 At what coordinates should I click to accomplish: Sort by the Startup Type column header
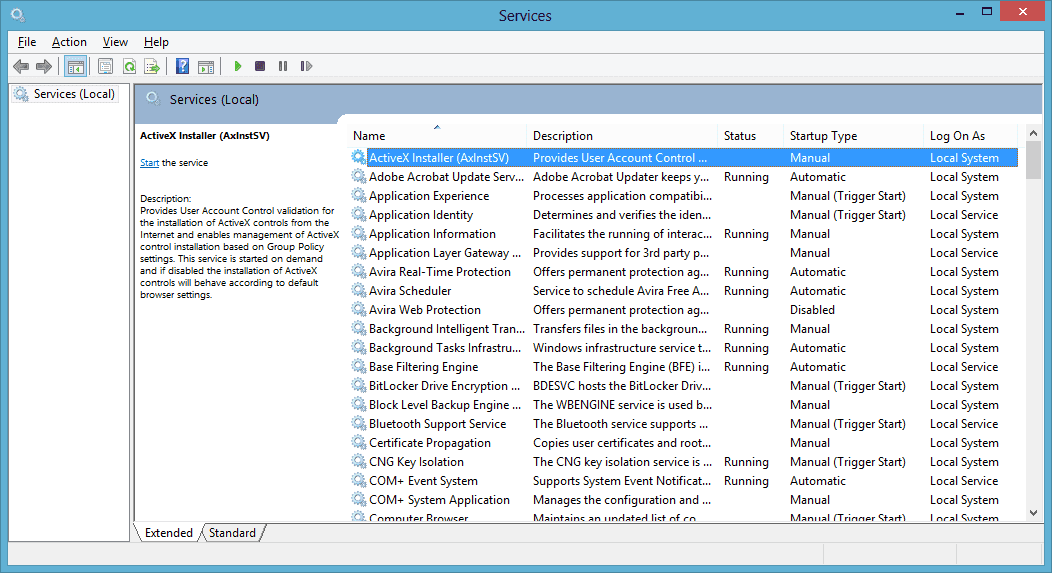(x=823, y=136)
